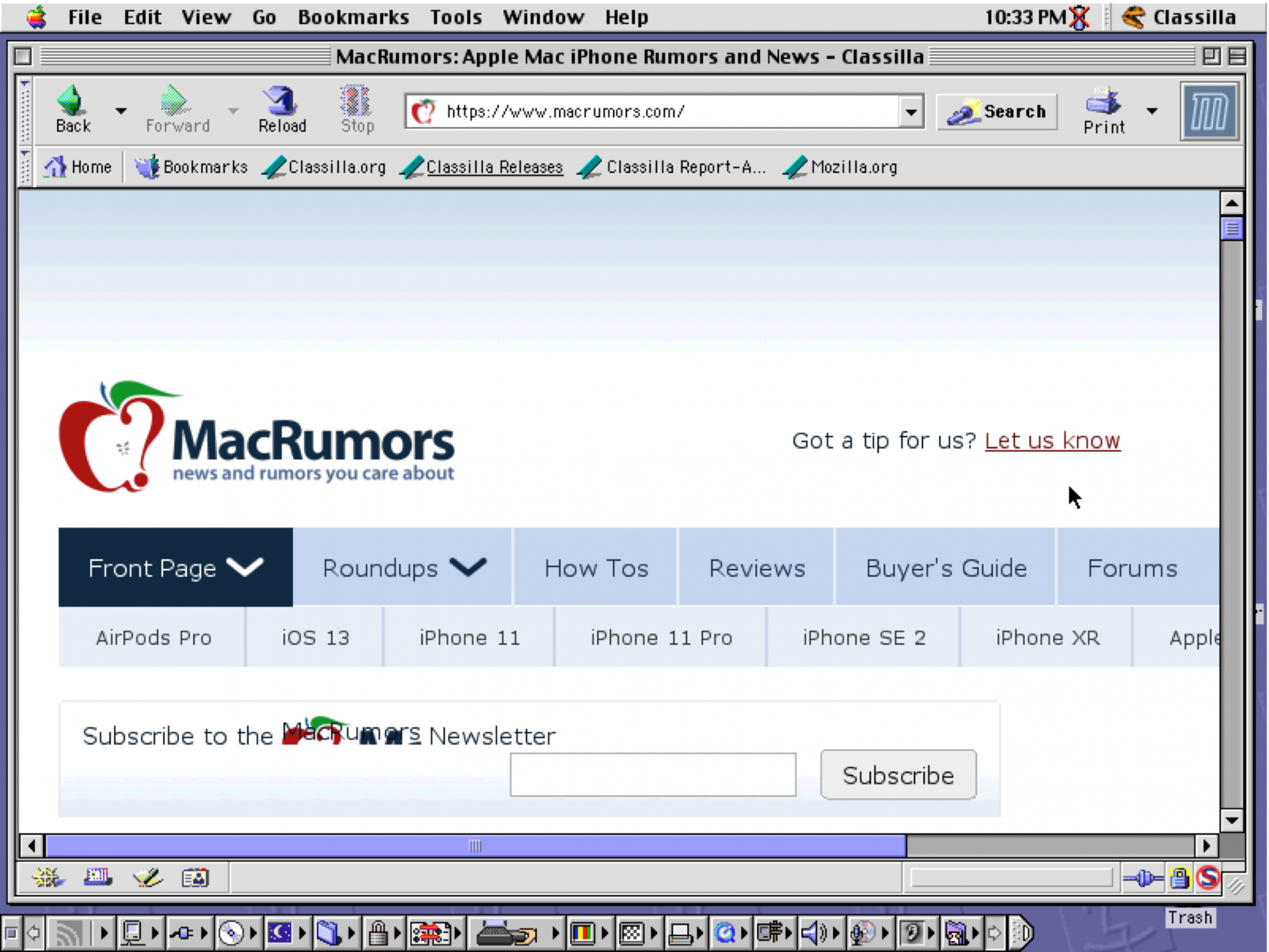Open the Help menu
Image resolution: width=1269 pixels, height=952 pixels.
[626, 17]
